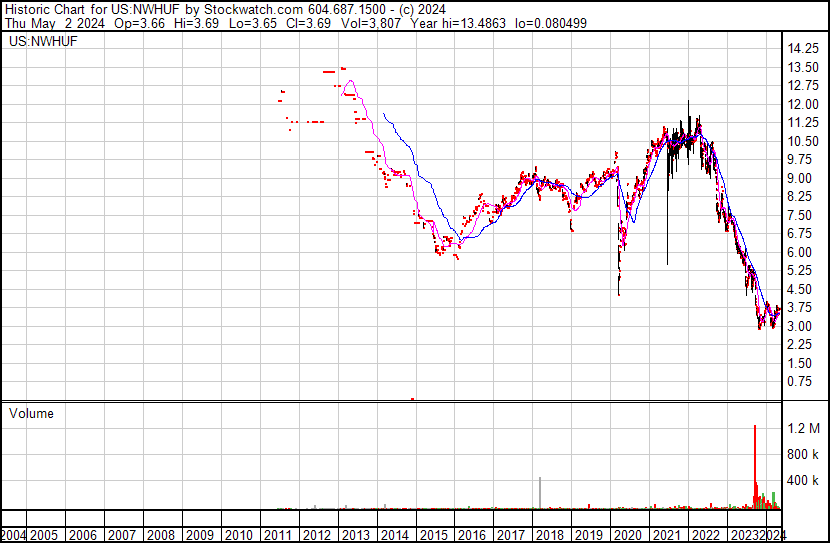Click the 1.50 price axis label

[x=799, y=363]
